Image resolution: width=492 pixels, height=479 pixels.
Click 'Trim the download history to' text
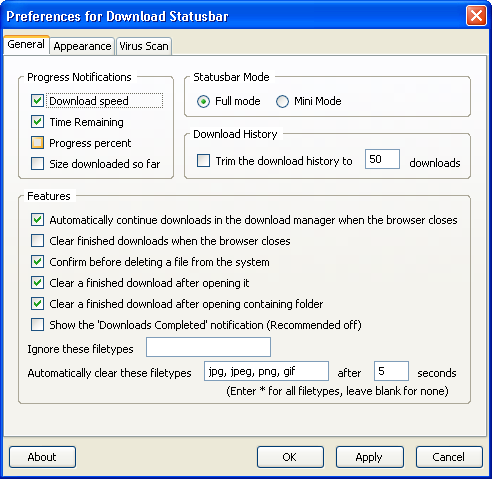(284, 161)
